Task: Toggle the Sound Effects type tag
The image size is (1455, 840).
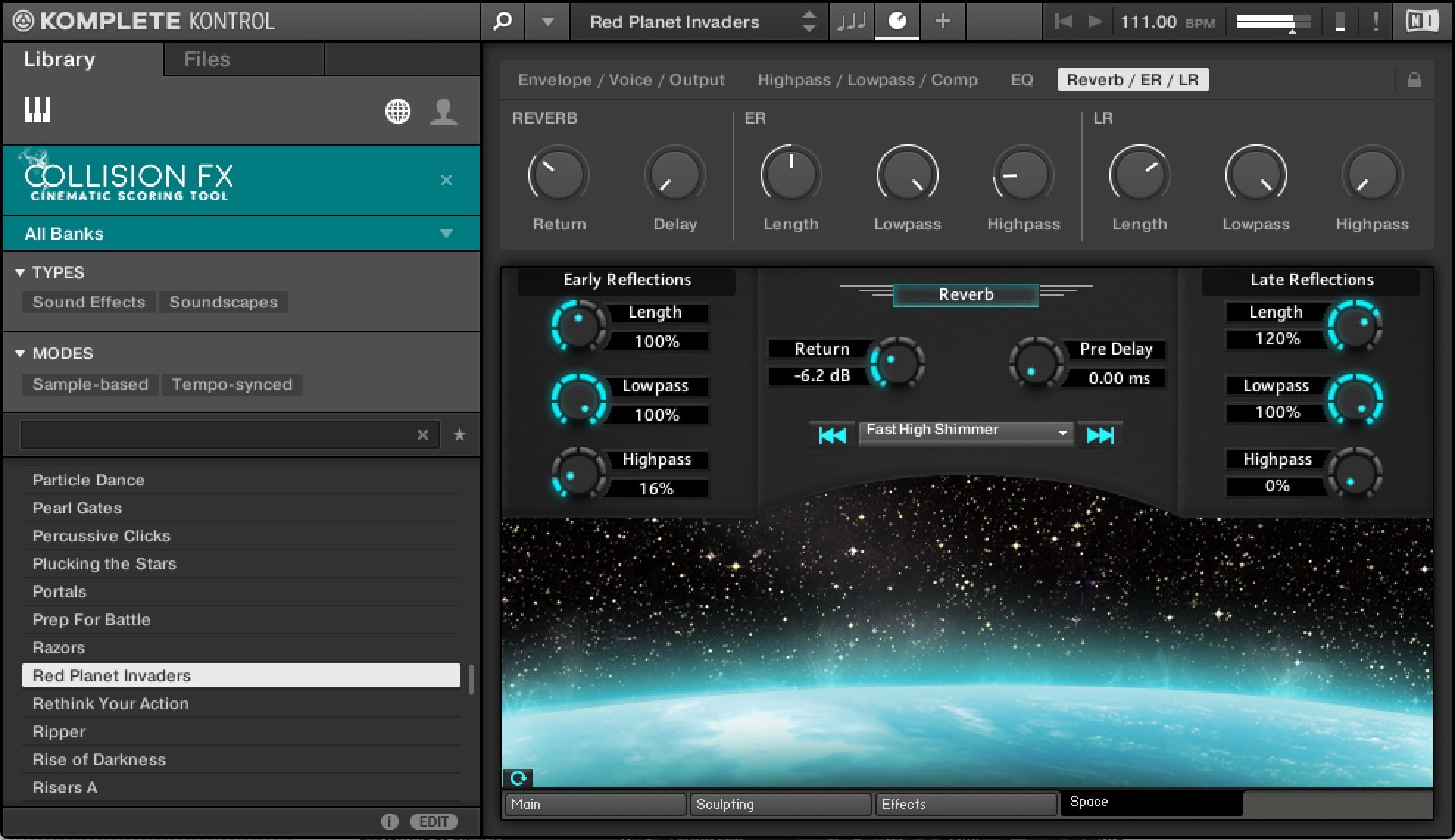Action: 89,302
